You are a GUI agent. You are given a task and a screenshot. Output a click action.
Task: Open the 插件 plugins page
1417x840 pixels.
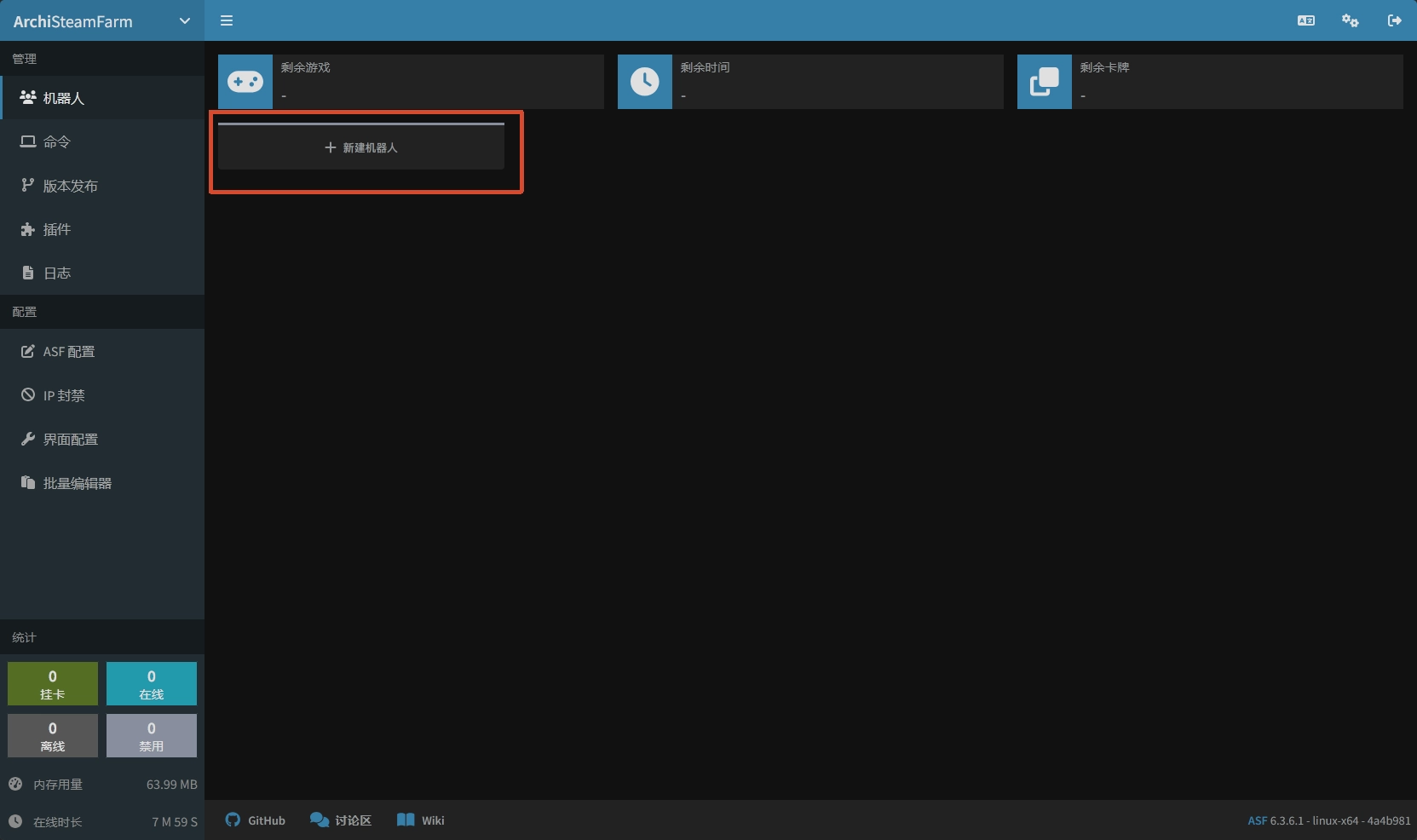[102, 229]
